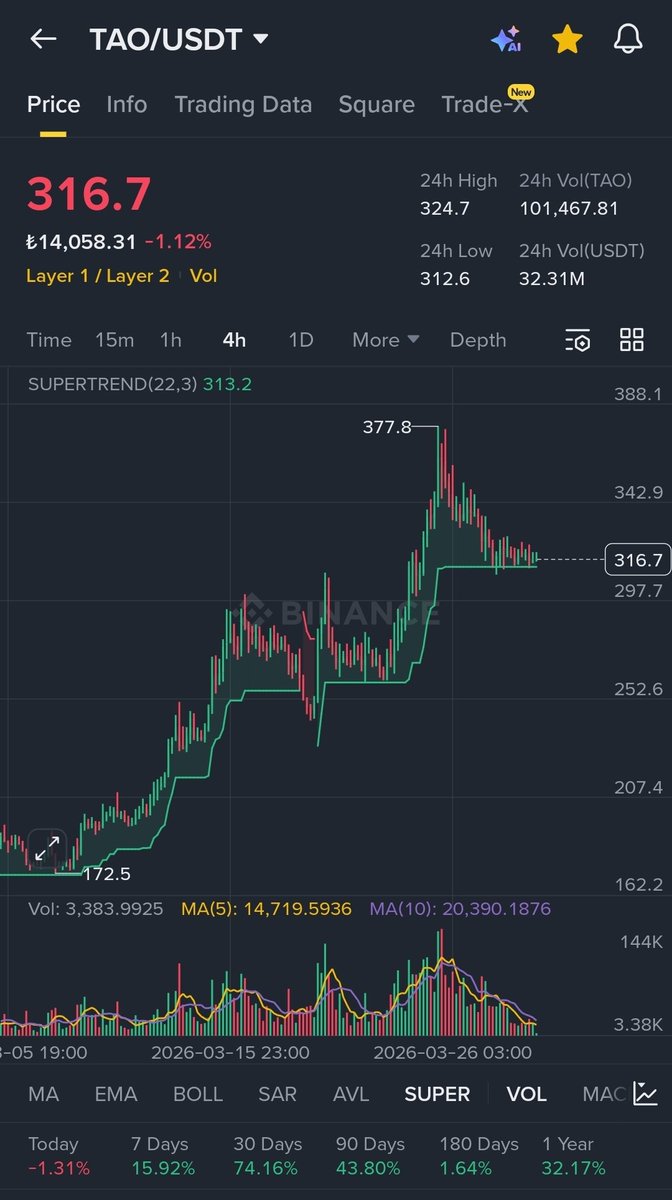Screen dimensions: 672x1200
Task: Tap the 172.5 low marker on chart
Action: tap(106, 874)
